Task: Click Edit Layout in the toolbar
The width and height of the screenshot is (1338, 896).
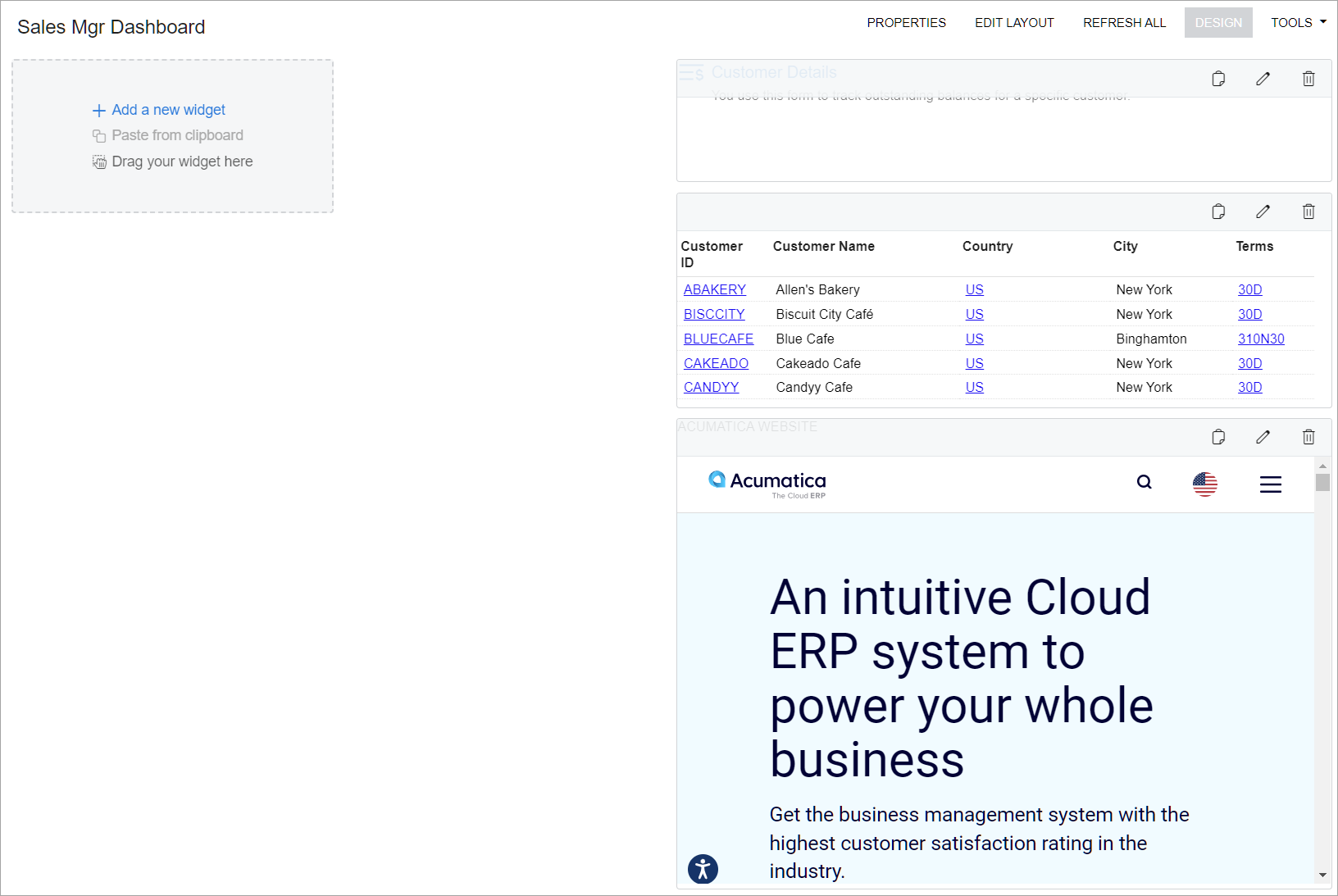Action: [x=1014, y=23]
